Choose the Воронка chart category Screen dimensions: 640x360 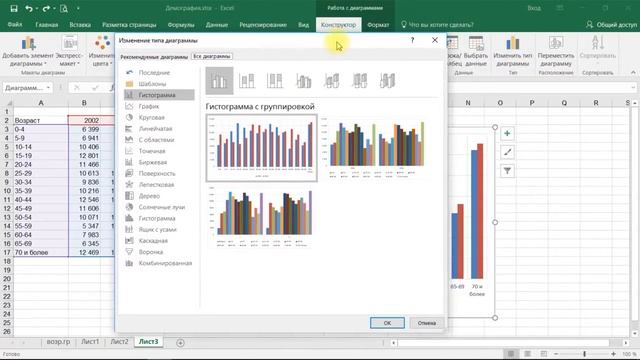pyautogui.click(x=159, y=252)
